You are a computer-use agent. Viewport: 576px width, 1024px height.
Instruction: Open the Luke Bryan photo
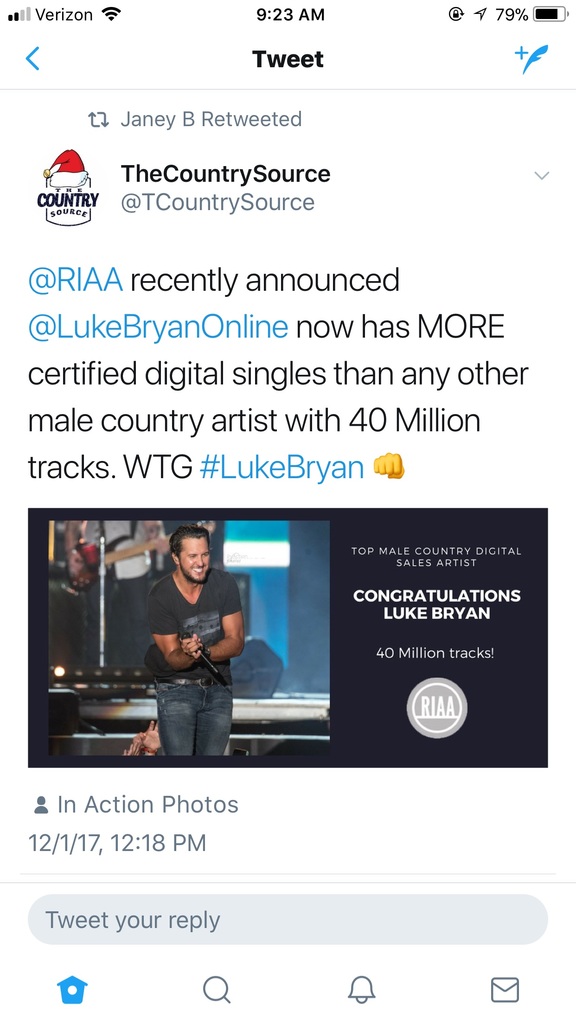[x=189, y=638]
